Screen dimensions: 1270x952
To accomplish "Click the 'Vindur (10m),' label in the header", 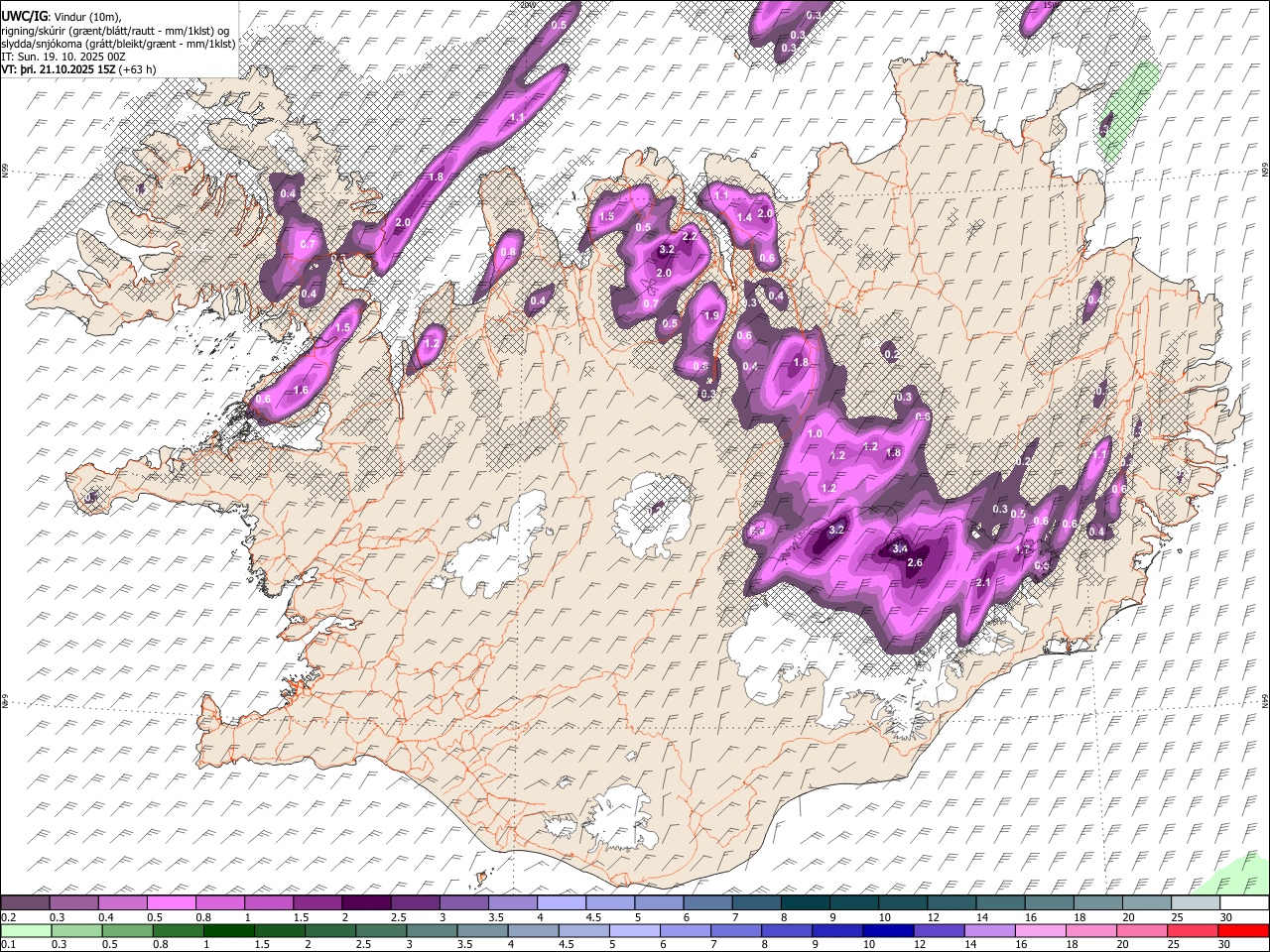I will [x=86, y=16].
